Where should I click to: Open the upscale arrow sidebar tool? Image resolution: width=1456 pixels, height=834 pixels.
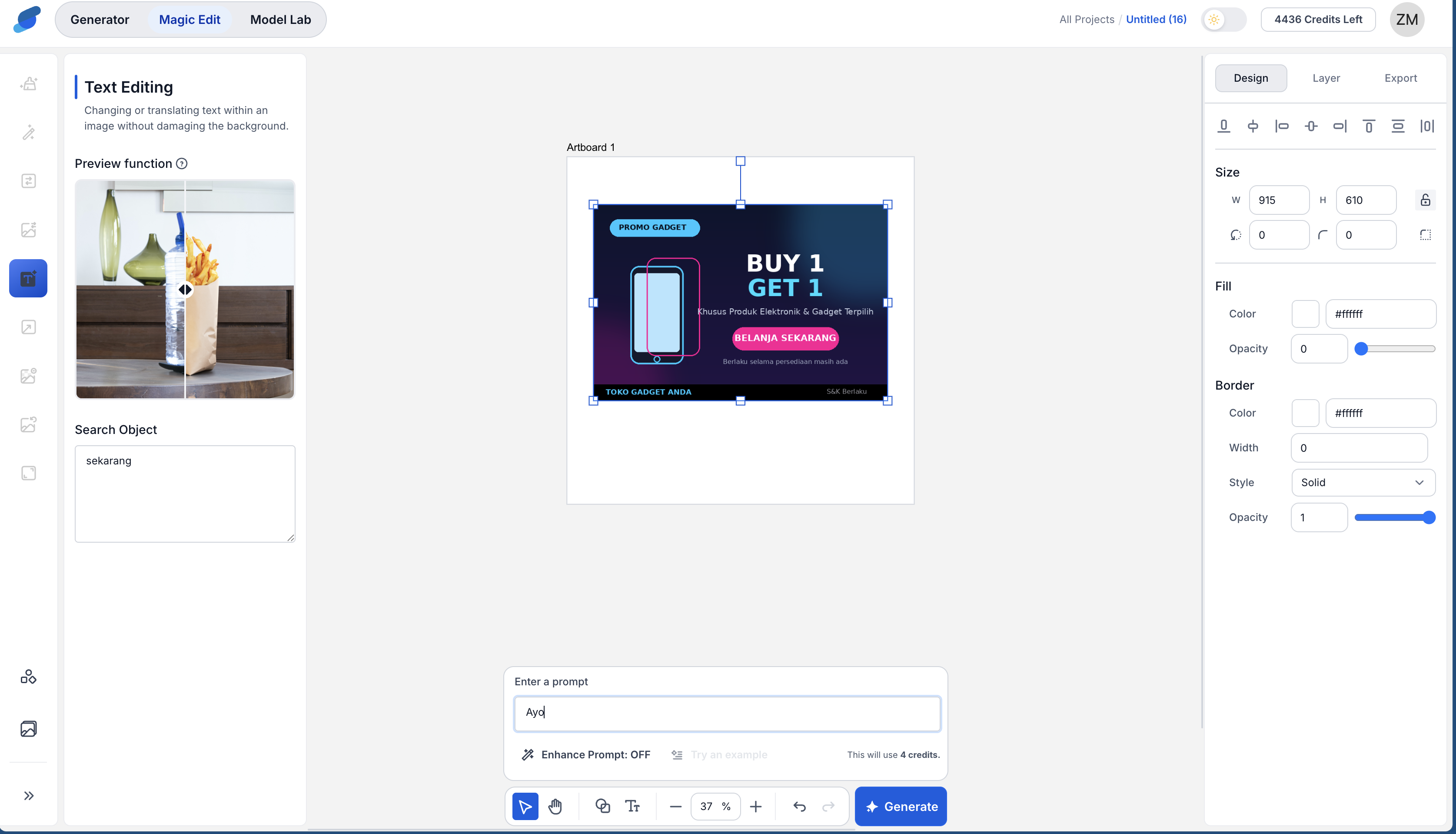[x=29, y=327]
